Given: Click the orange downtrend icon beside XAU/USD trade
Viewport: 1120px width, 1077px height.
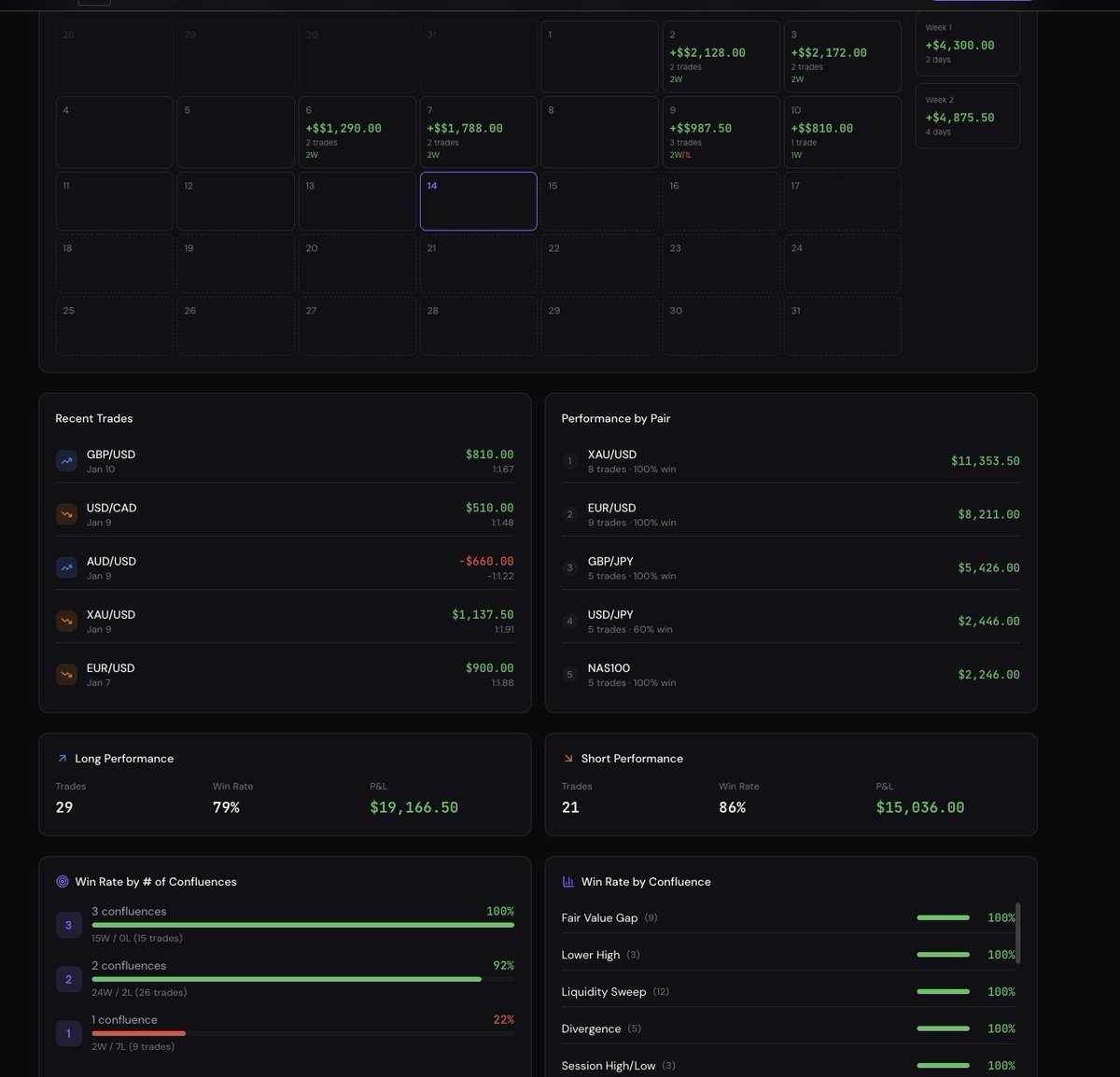Looking at the screenshot, I should [x=66, y=620].
